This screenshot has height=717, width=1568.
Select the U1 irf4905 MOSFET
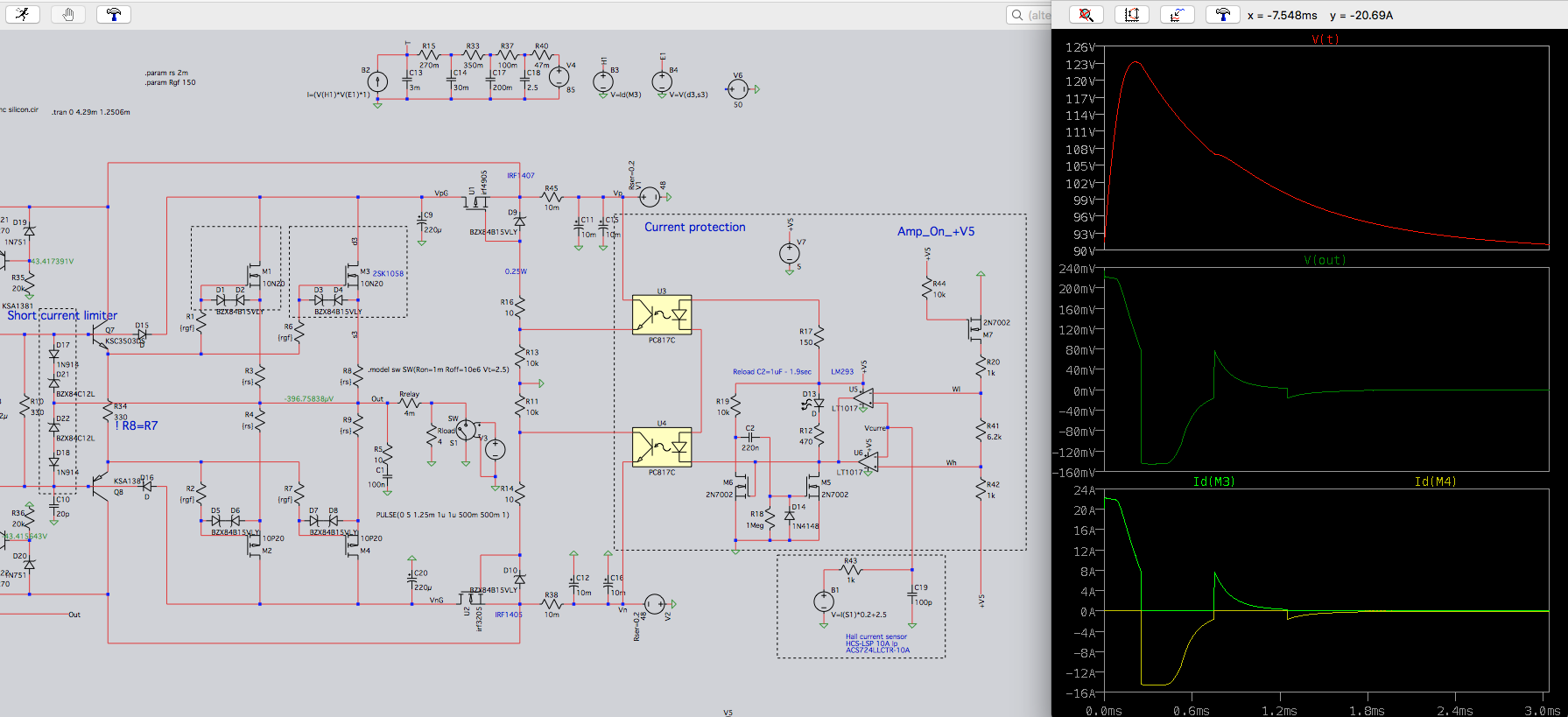click(476, 201)
